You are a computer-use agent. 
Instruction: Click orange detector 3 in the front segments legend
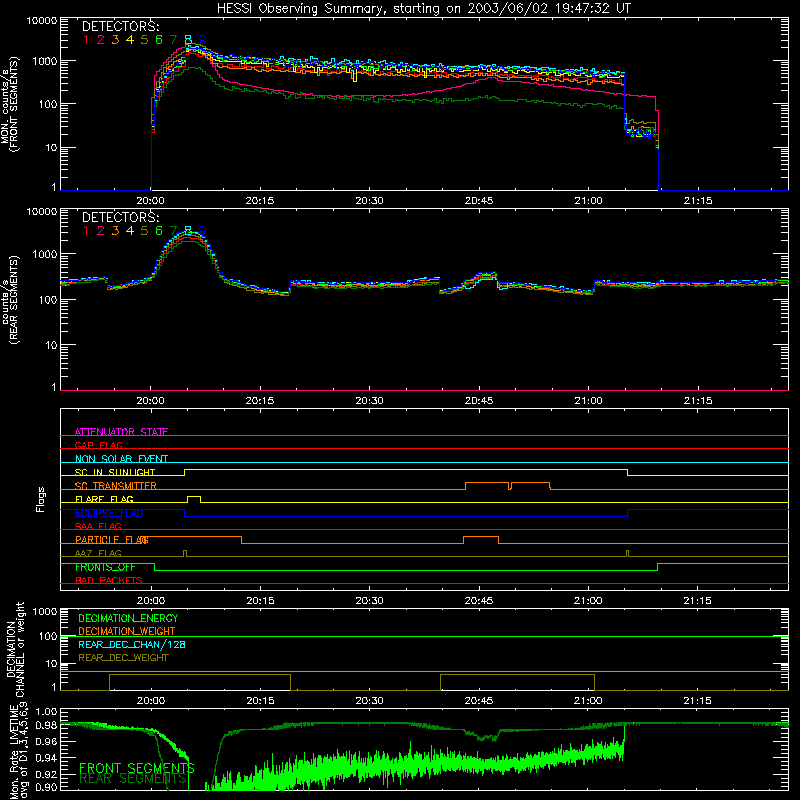coord(115,40)
